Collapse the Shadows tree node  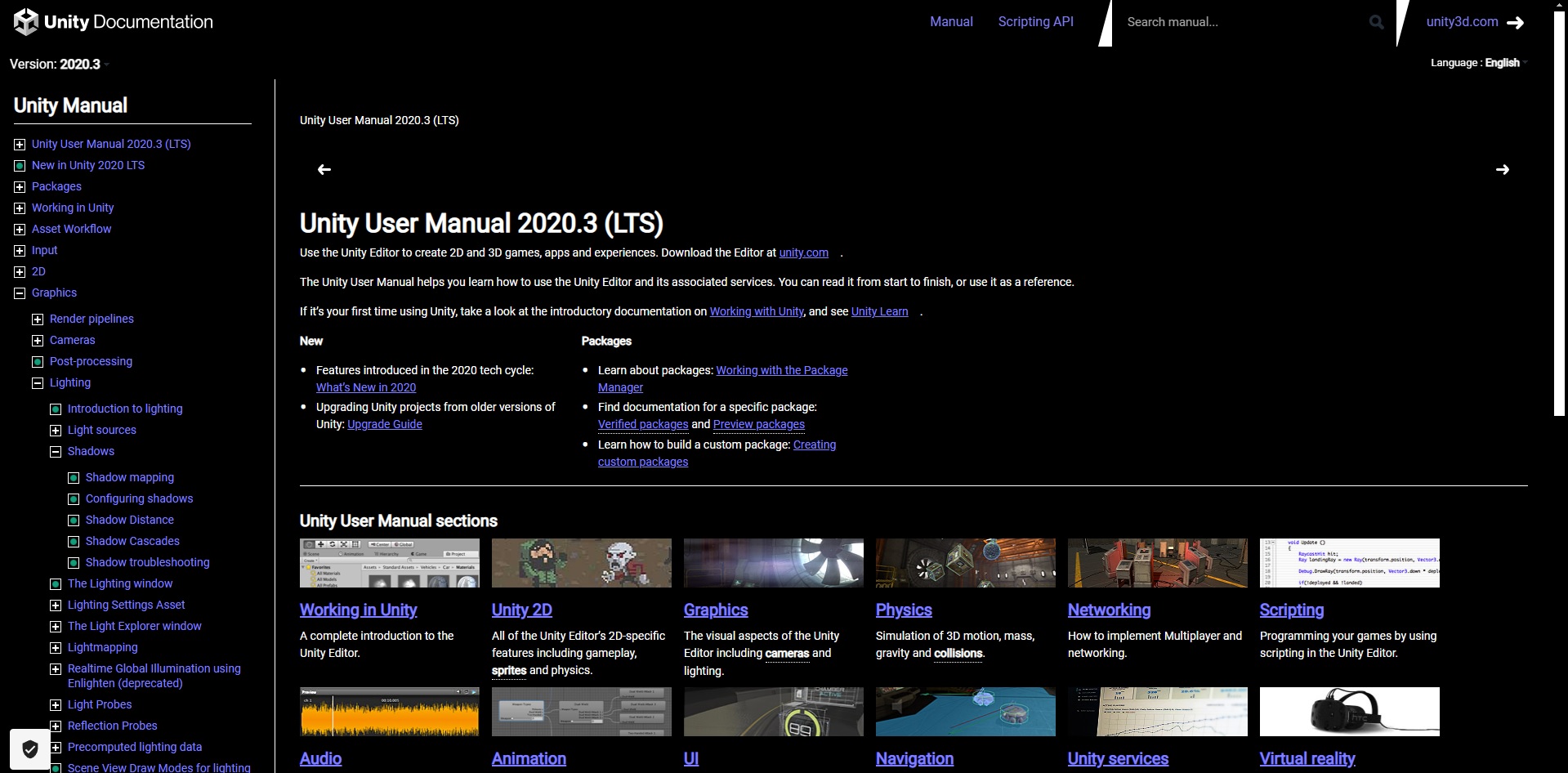click(x=56, y=452)
